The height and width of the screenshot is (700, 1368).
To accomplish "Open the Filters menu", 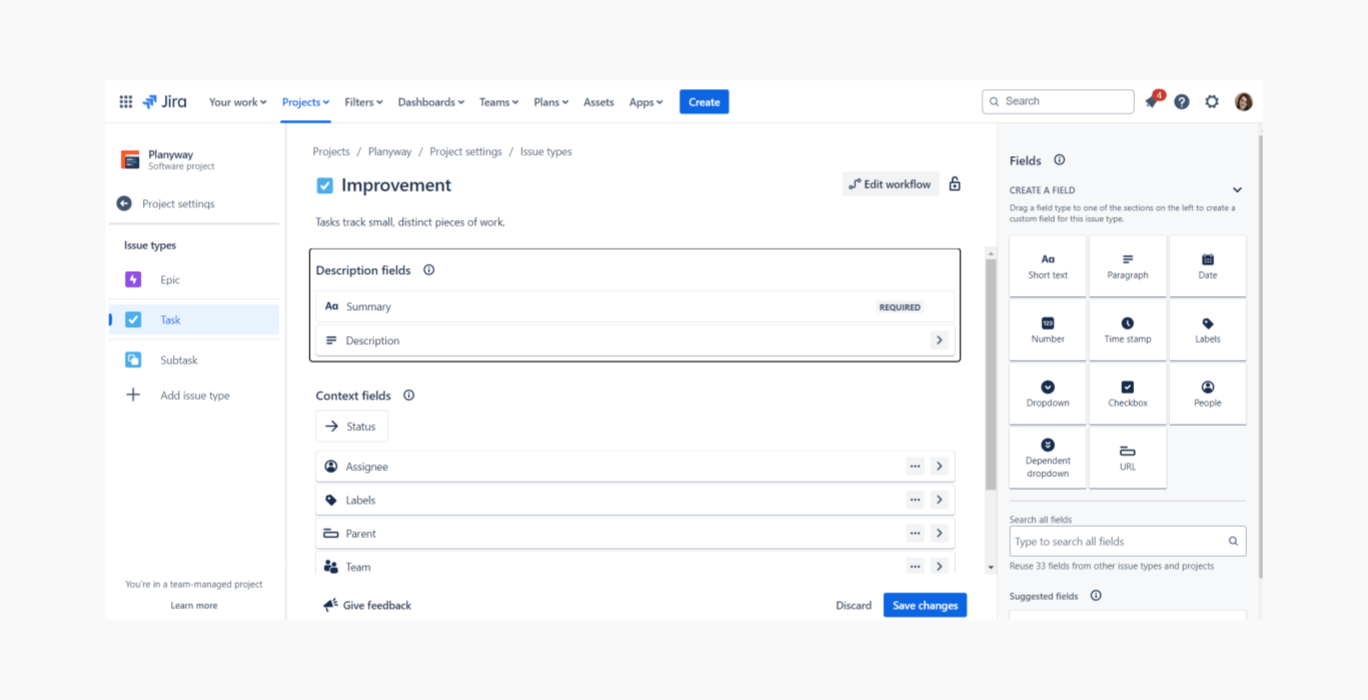I will coord(363,102).
